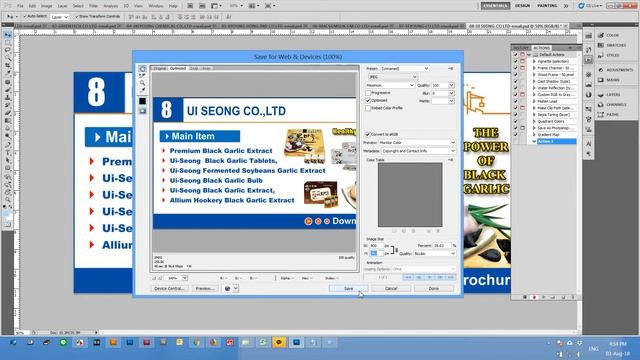Screen dimensions: 640x360
Task: Open the Adjustments panel icon
Action: 600,70
